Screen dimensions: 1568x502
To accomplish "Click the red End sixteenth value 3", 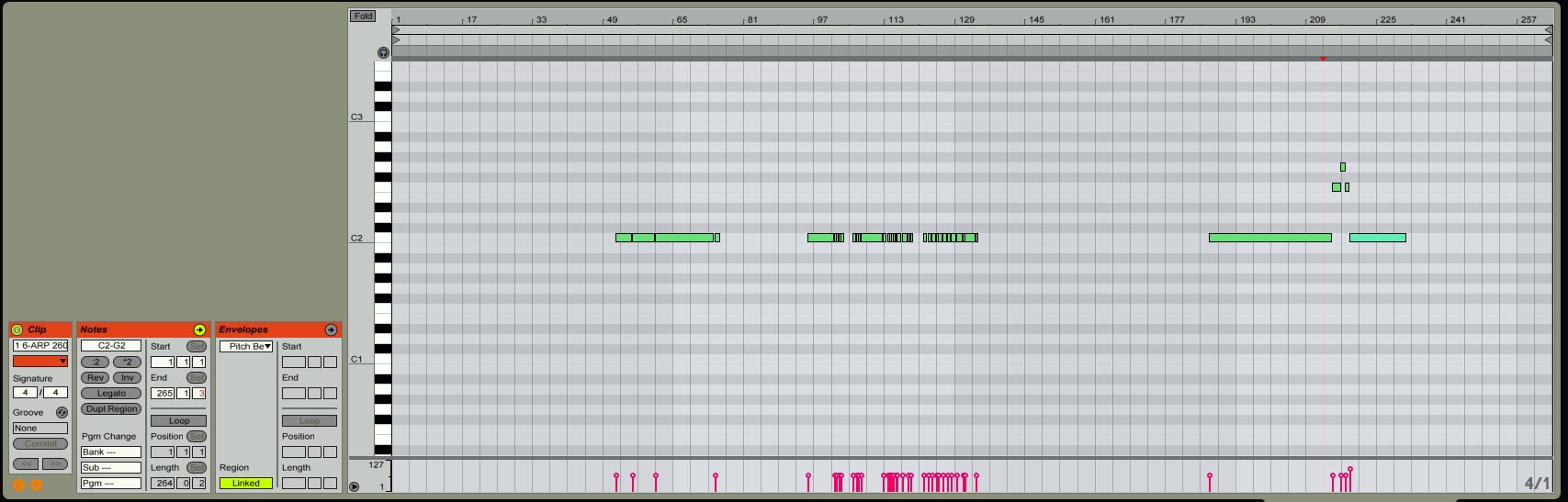I will tap(199, 393).
